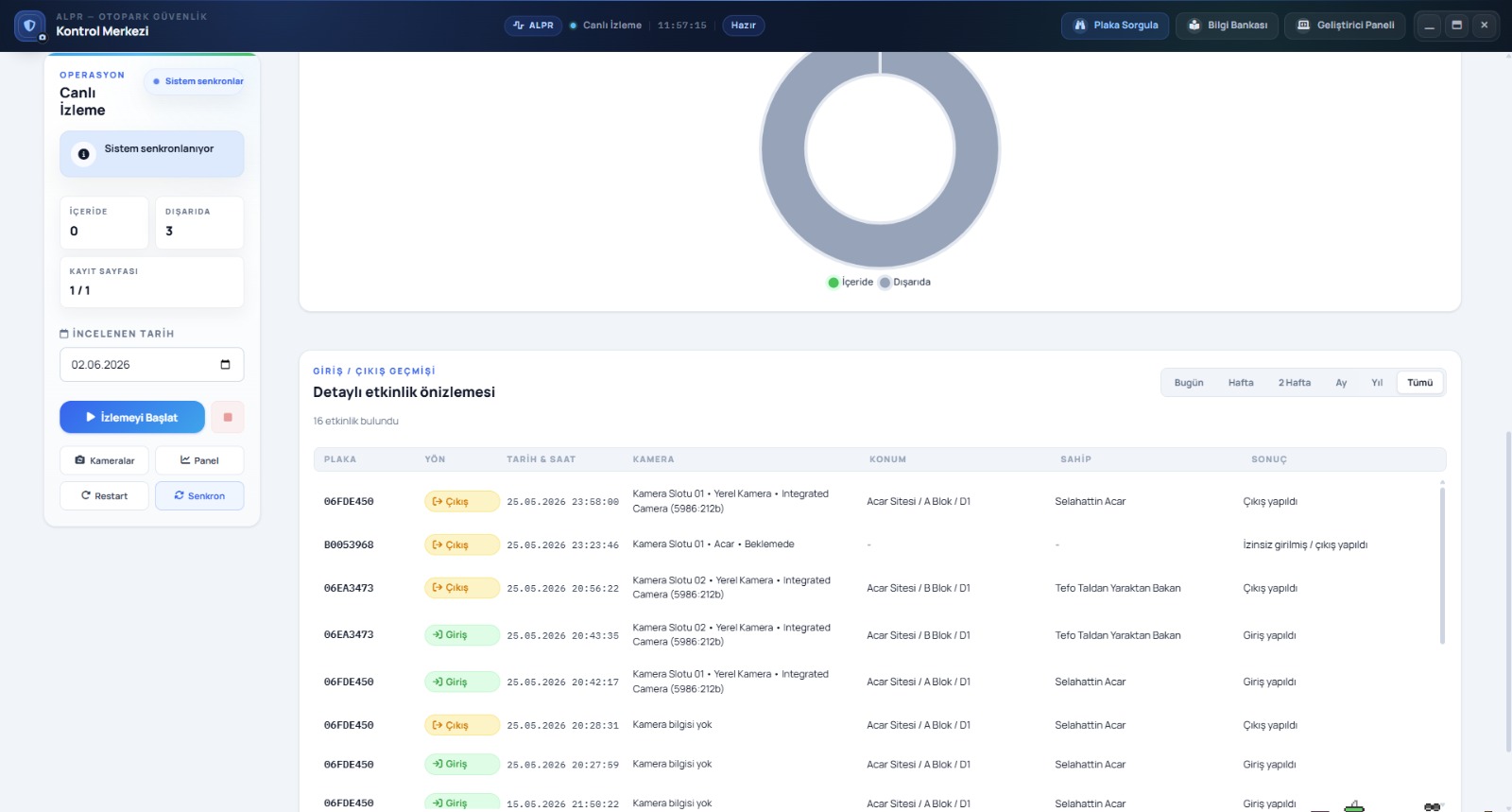The width and height of the screenshot is (1512, 812).
Task: Start monitoring with İzlemeyi Başlat
Action: coord(132,417)
